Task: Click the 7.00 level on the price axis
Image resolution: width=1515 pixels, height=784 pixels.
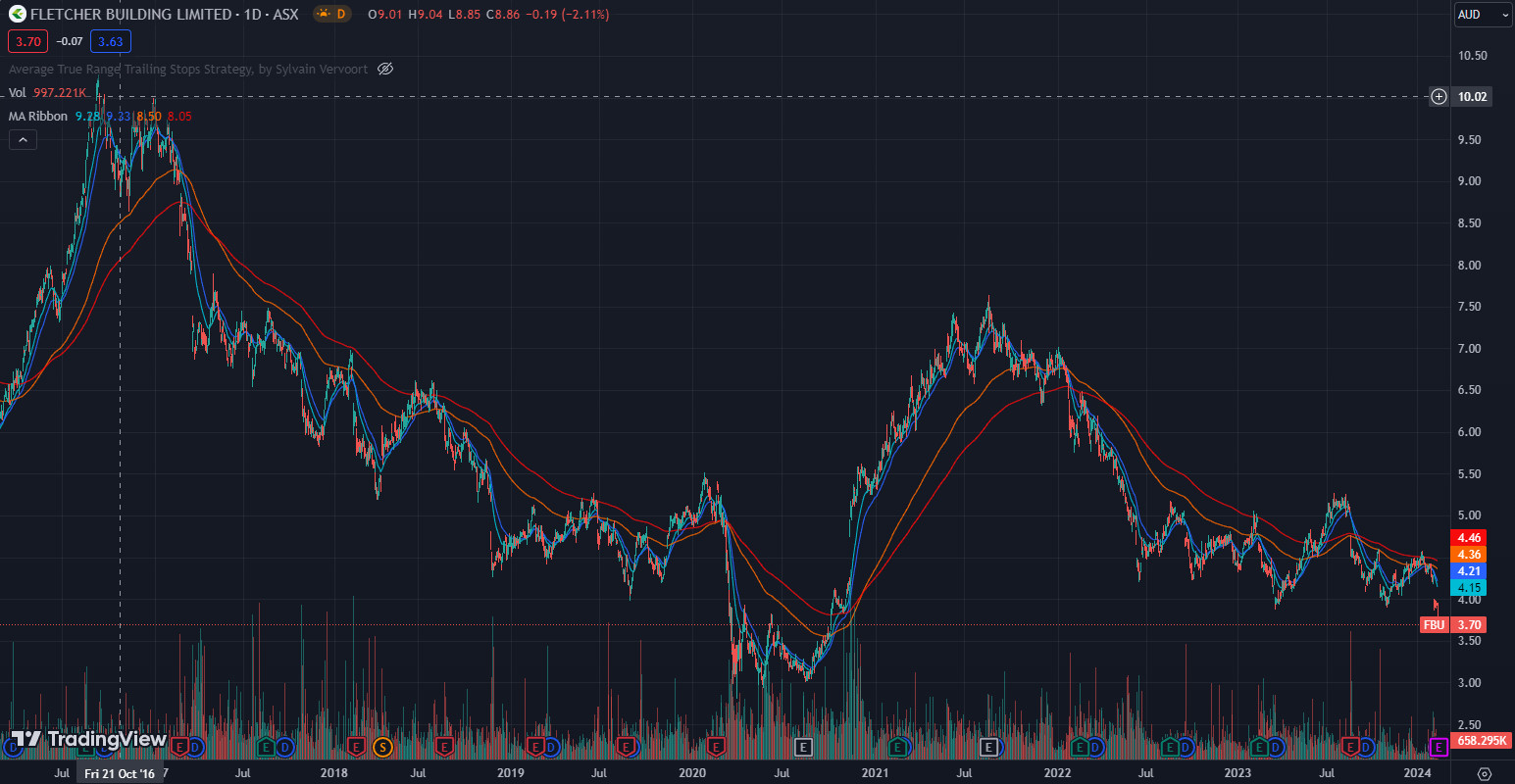Action: pyautogui.click(x=1469, y=348)
